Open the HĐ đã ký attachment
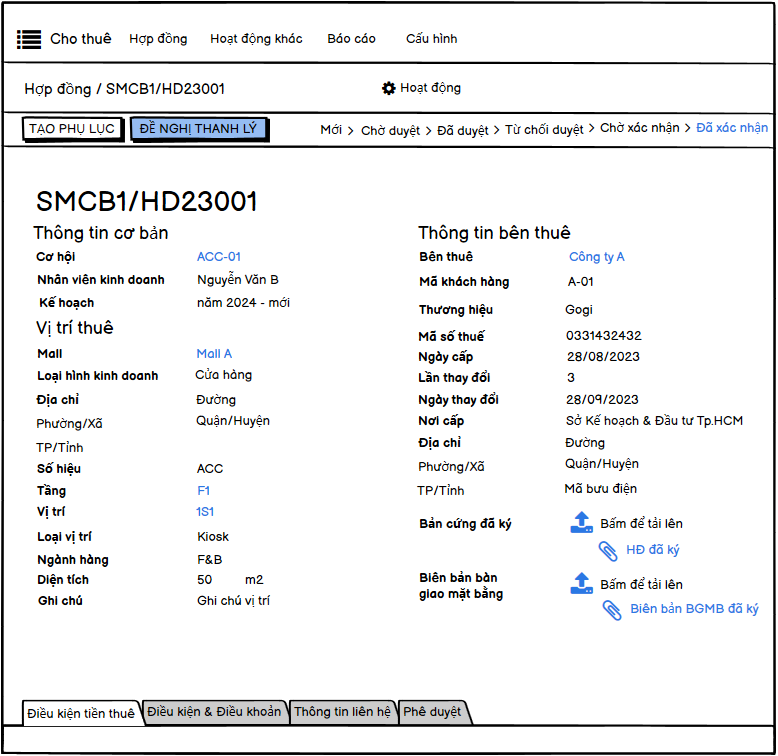Screen dimensions: 778x756 (652, 550)
